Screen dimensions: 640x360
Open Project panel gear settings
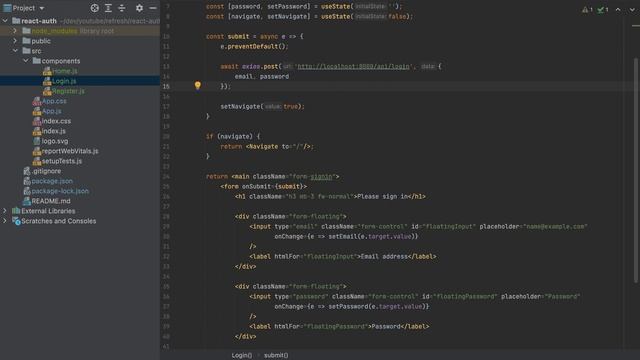[x=139, y=8]
